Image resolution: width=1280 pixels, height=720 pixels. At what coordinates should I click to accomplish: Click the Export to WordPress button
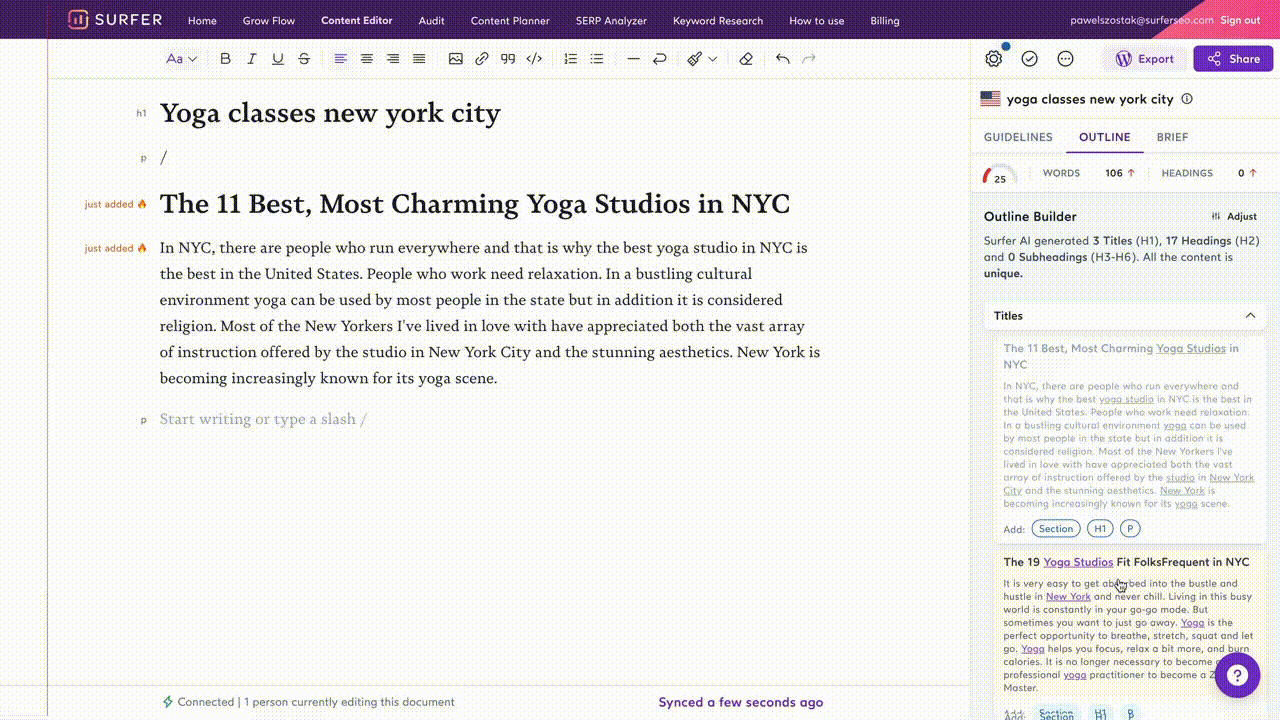click(1145, 59)
